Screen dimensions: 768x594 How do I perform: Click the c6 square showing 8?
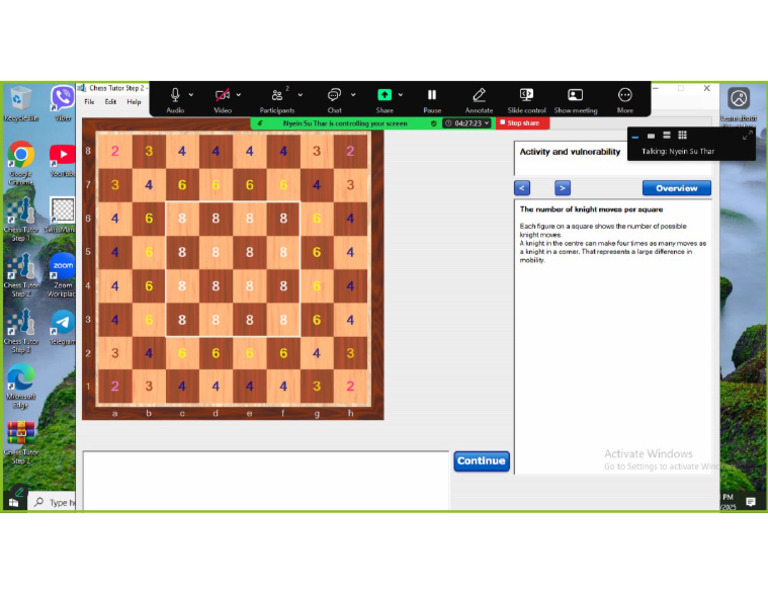point(182,218)
